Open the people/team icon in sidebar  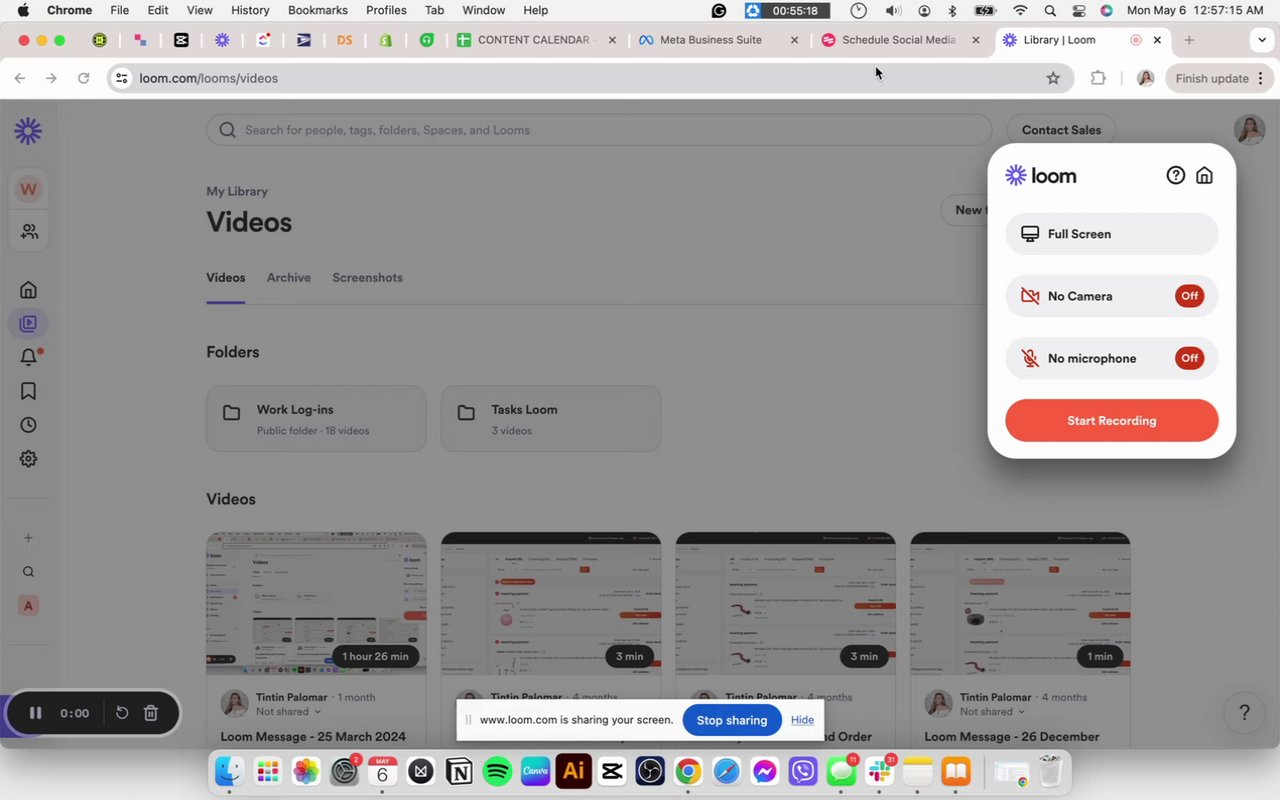(x=29, y=232)
